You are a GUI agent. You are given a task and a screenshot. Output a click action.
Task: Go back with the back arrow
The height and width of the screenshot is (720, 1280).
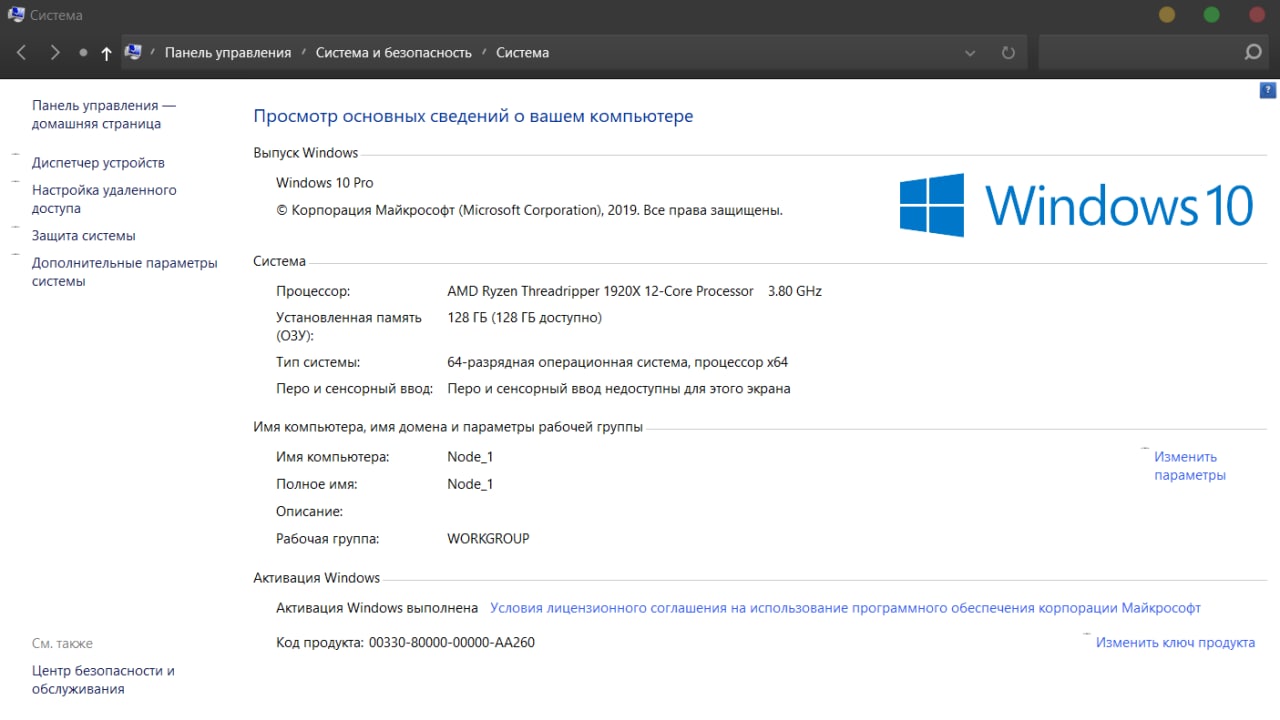pyautogui.click(x=21, y=53)
